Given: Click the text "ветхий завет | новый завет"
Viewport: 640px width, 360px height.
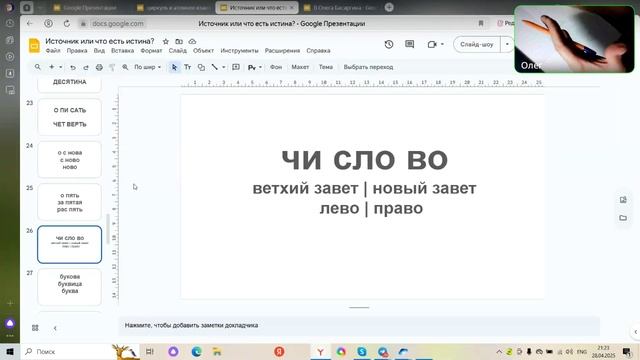Looking at the screenshot, I should [x=364, y=189].
